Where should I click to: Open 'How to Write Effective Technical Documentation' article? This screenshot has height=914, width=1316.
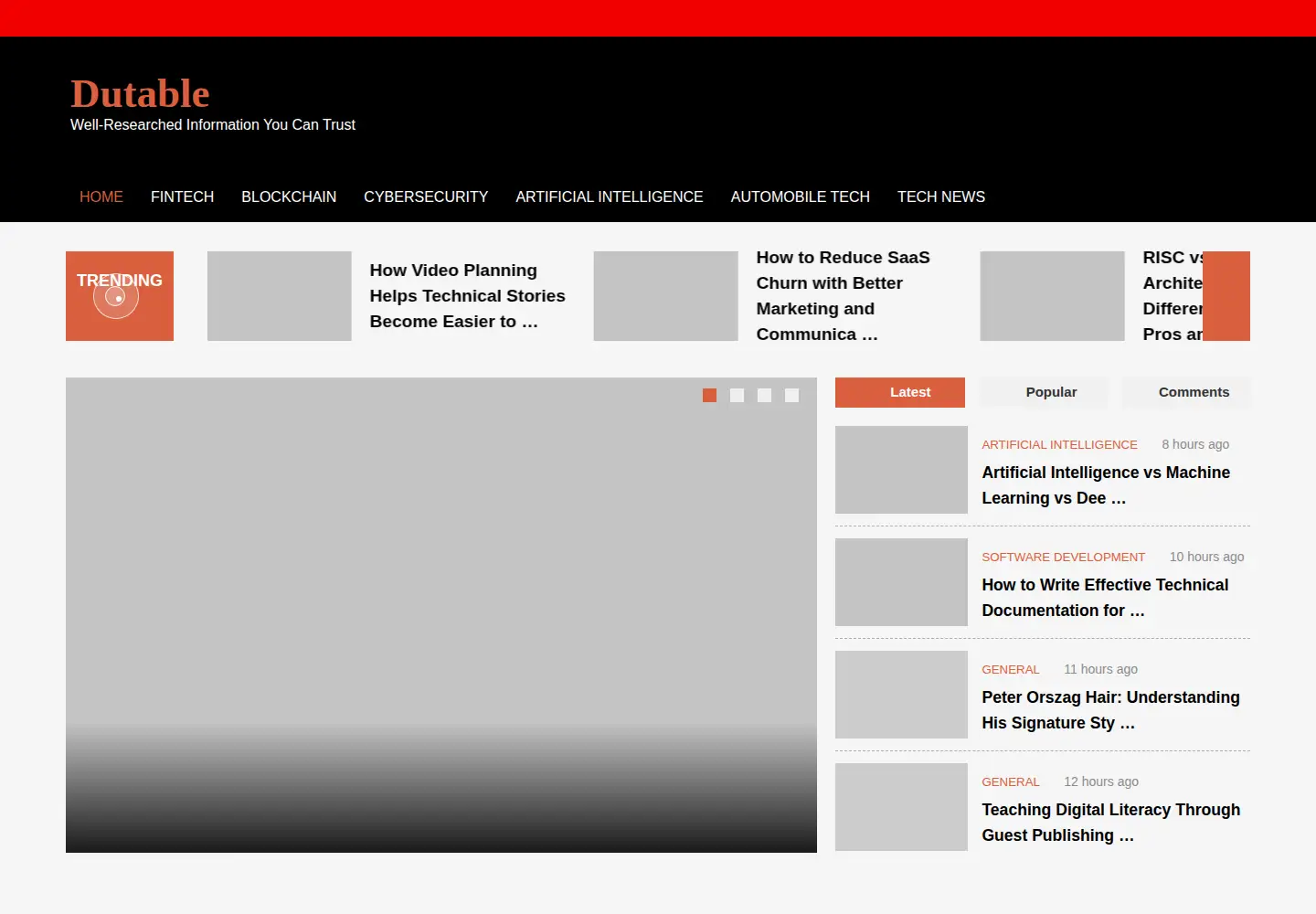(1105, 598)
